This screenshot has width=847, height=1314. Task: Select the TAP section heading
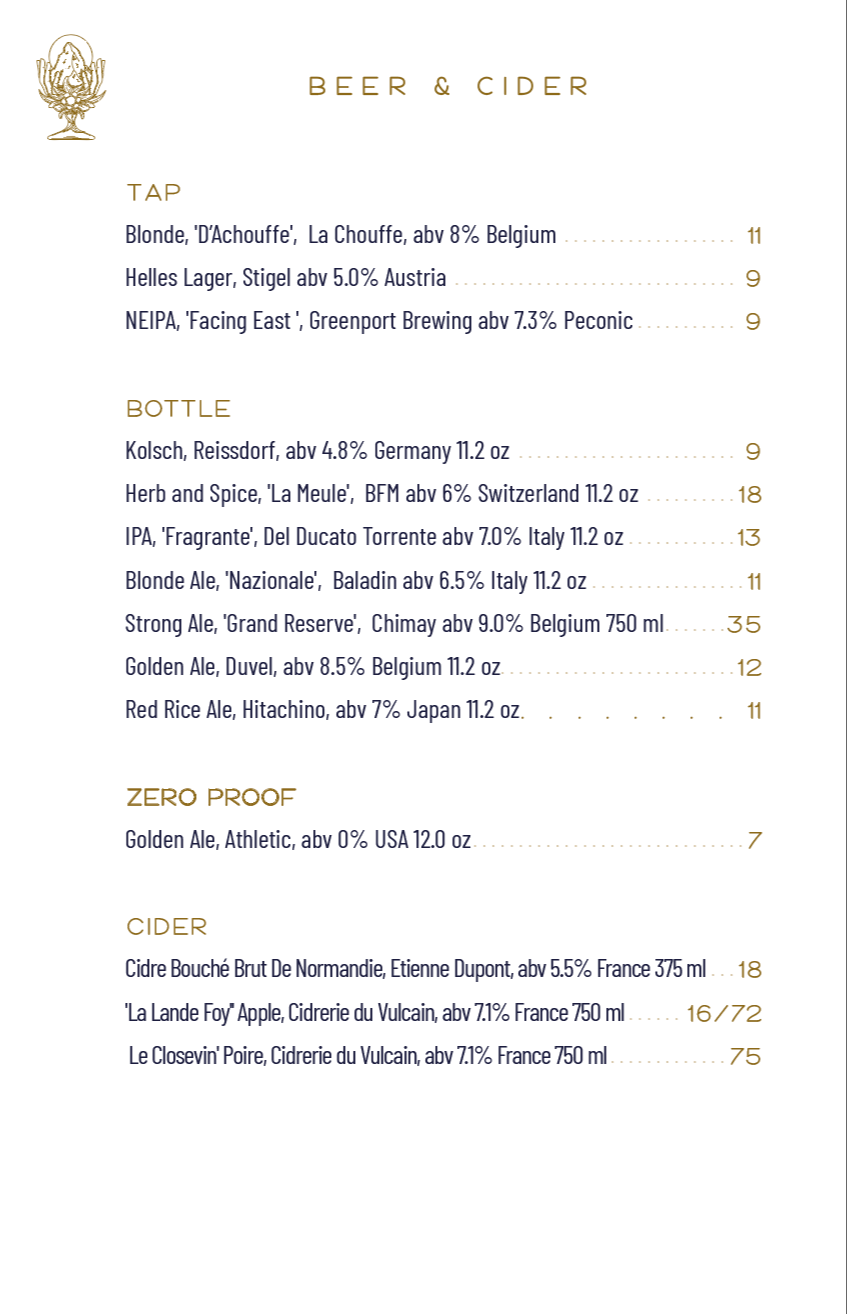154,192
